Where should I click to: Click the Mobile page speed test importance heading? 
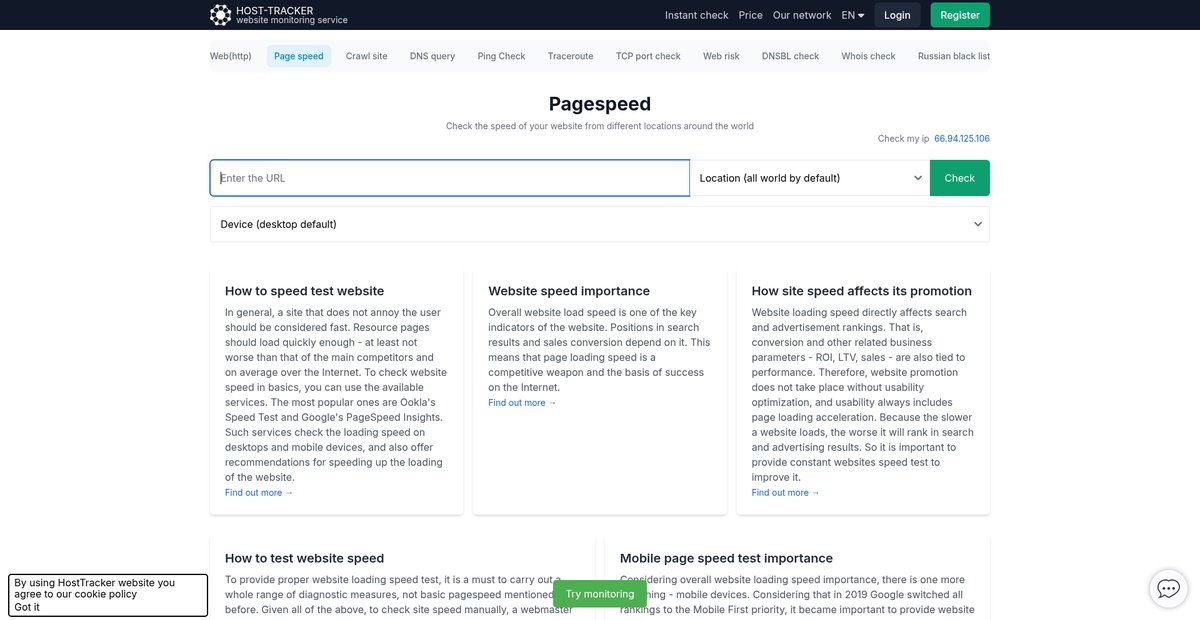(x=726, y=559)
